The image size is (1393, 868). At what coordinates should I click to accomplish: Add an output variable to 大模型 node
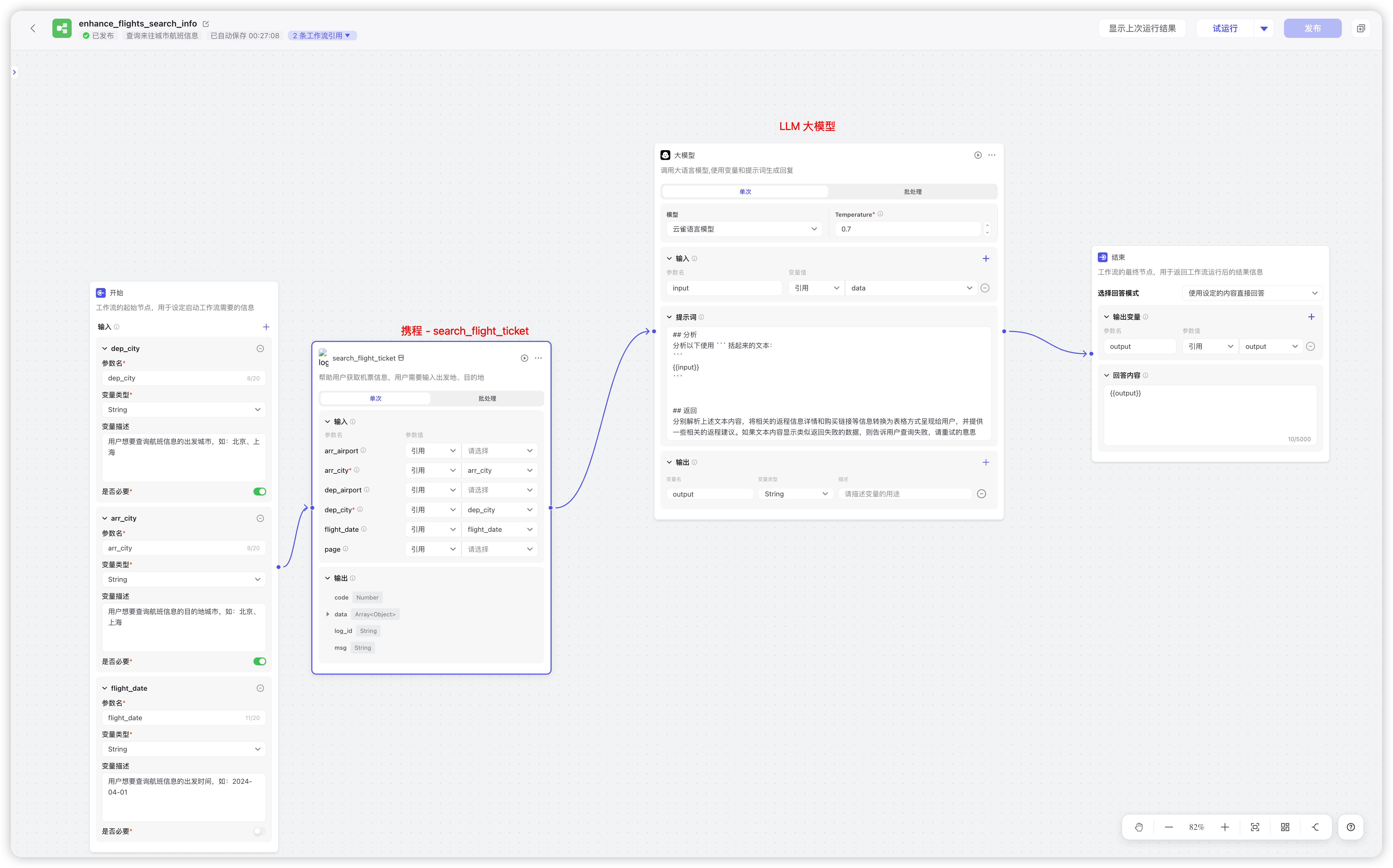point(986,462)
